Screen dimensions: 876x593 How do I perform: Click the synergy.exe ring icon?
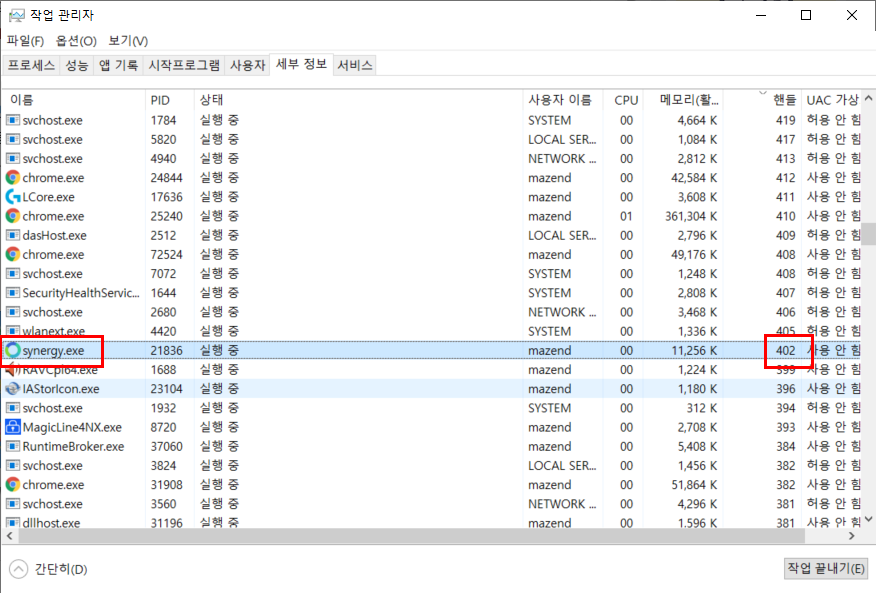click(13, 350)
